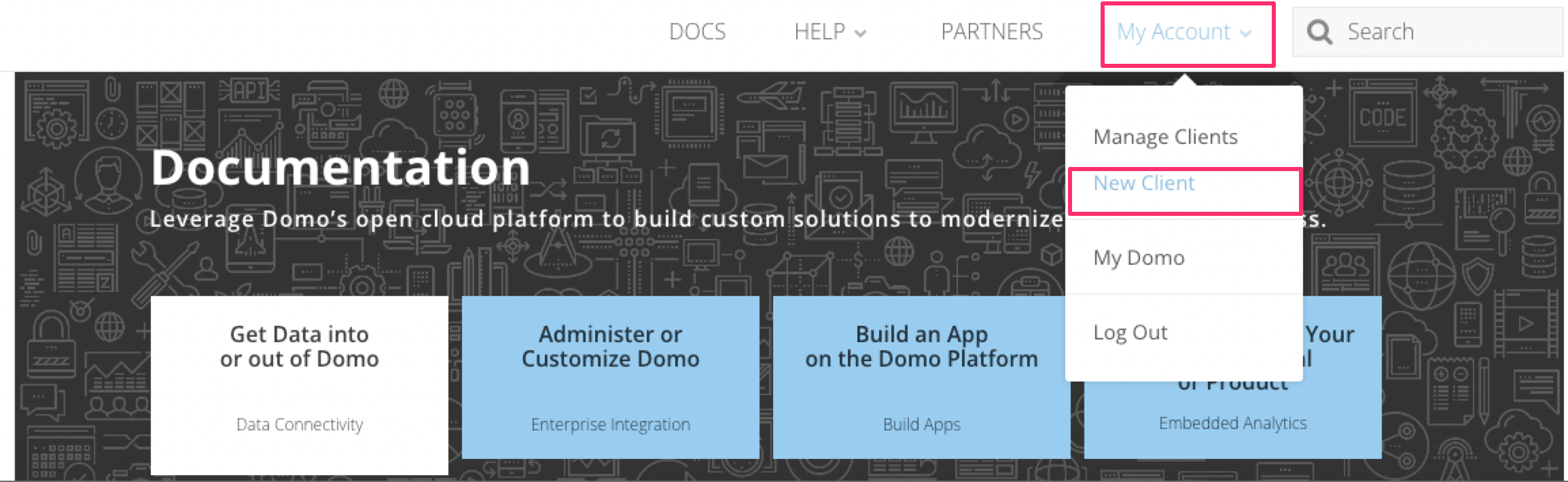The image size is (1568, 482).
Task: Open Build an App on Domo Platform card
Action: coord(921,377)
